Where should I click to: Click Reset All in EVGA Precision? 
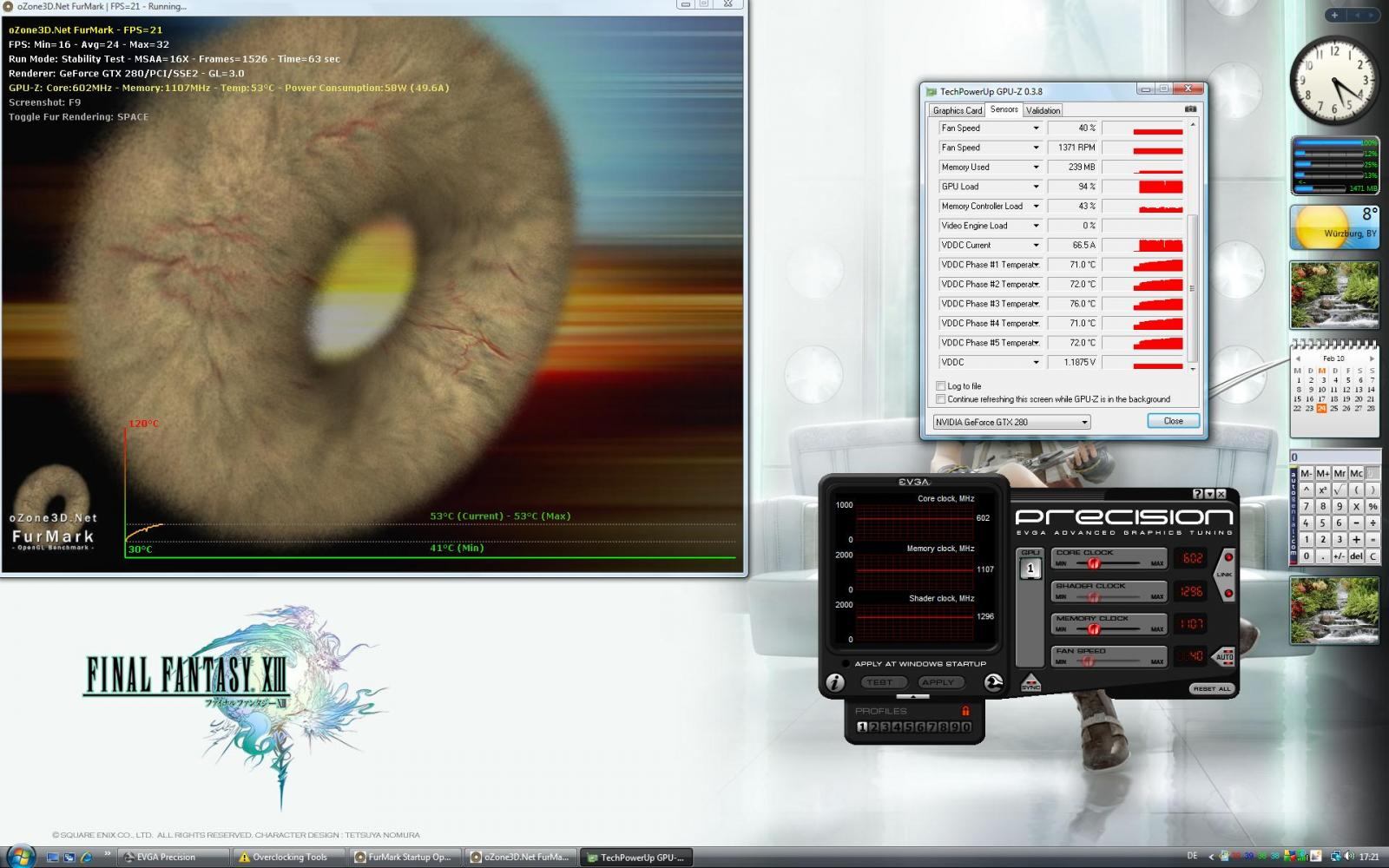coord(1211,688)
